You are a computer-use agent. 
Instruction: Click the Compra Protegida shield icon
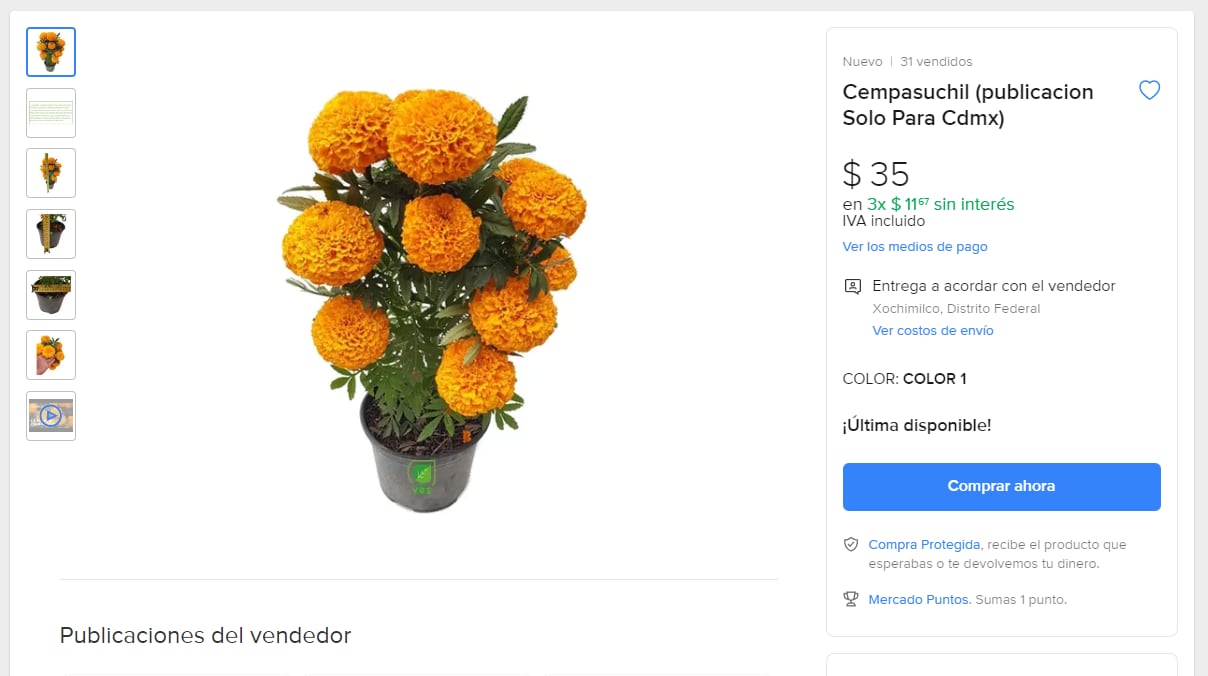tap(850, 544)
